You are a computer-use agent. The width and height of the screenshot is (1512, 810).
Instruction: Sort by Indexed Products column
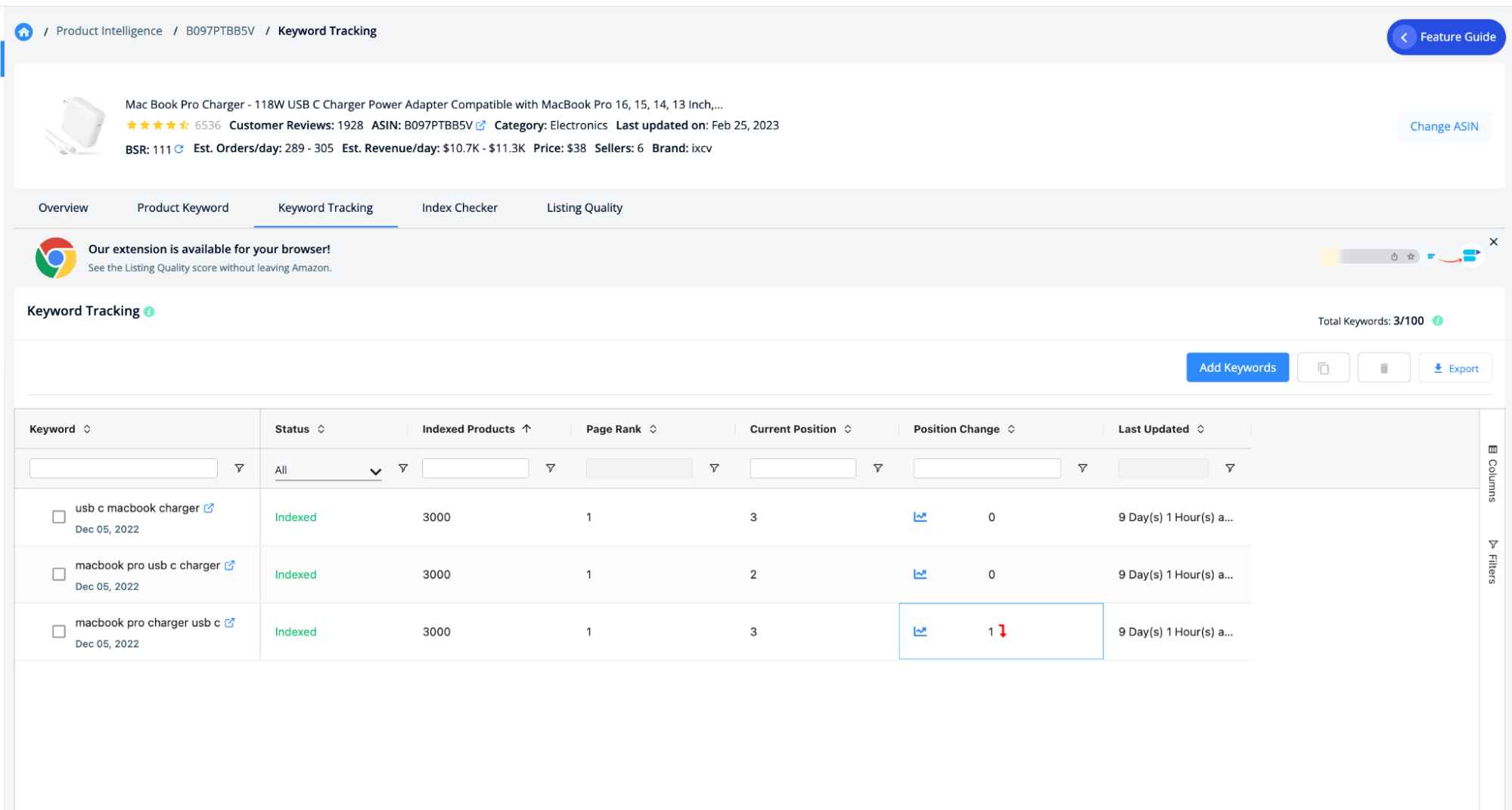(526, 429)
